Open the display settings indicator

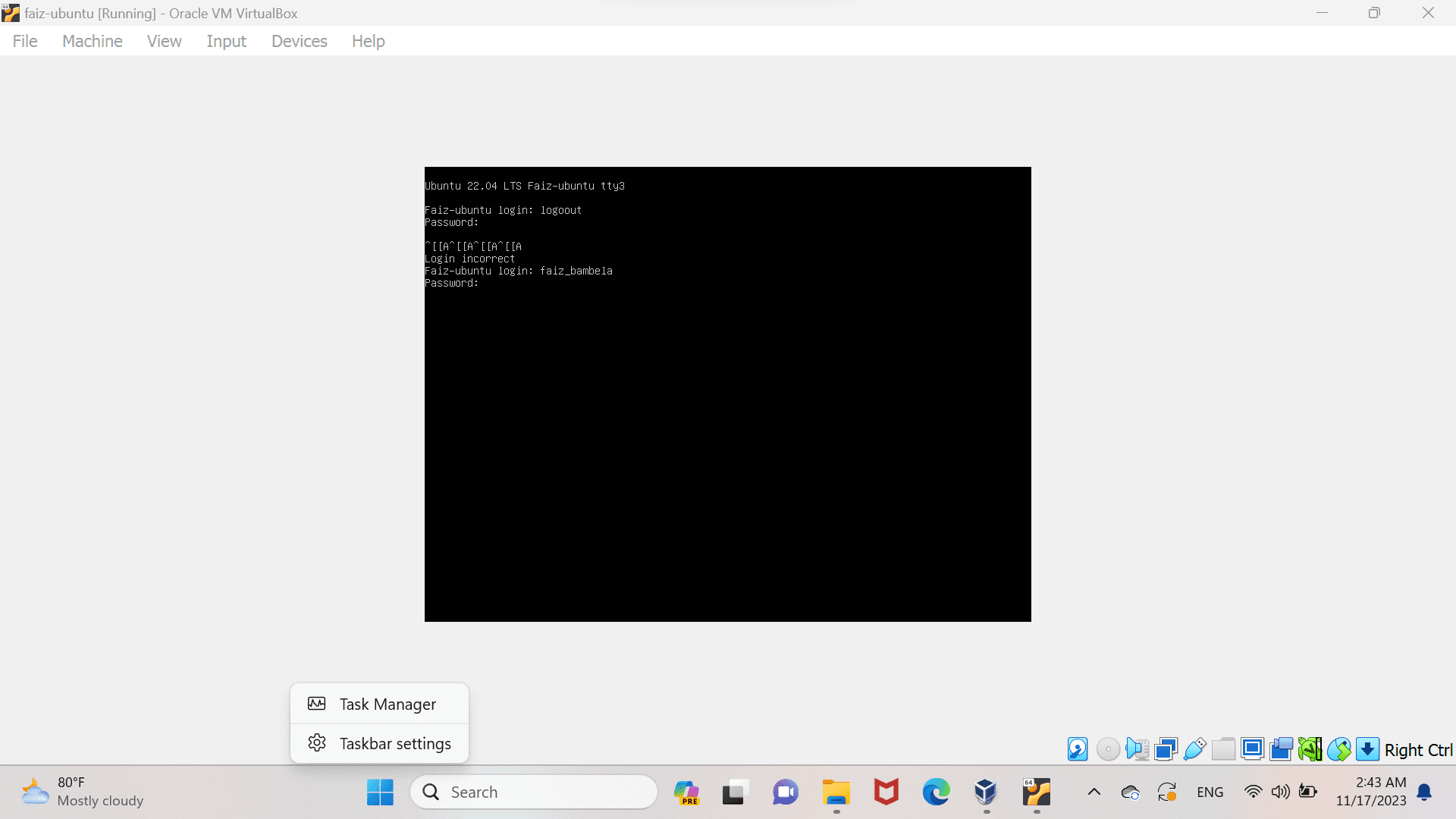[x=1252, y=749]
